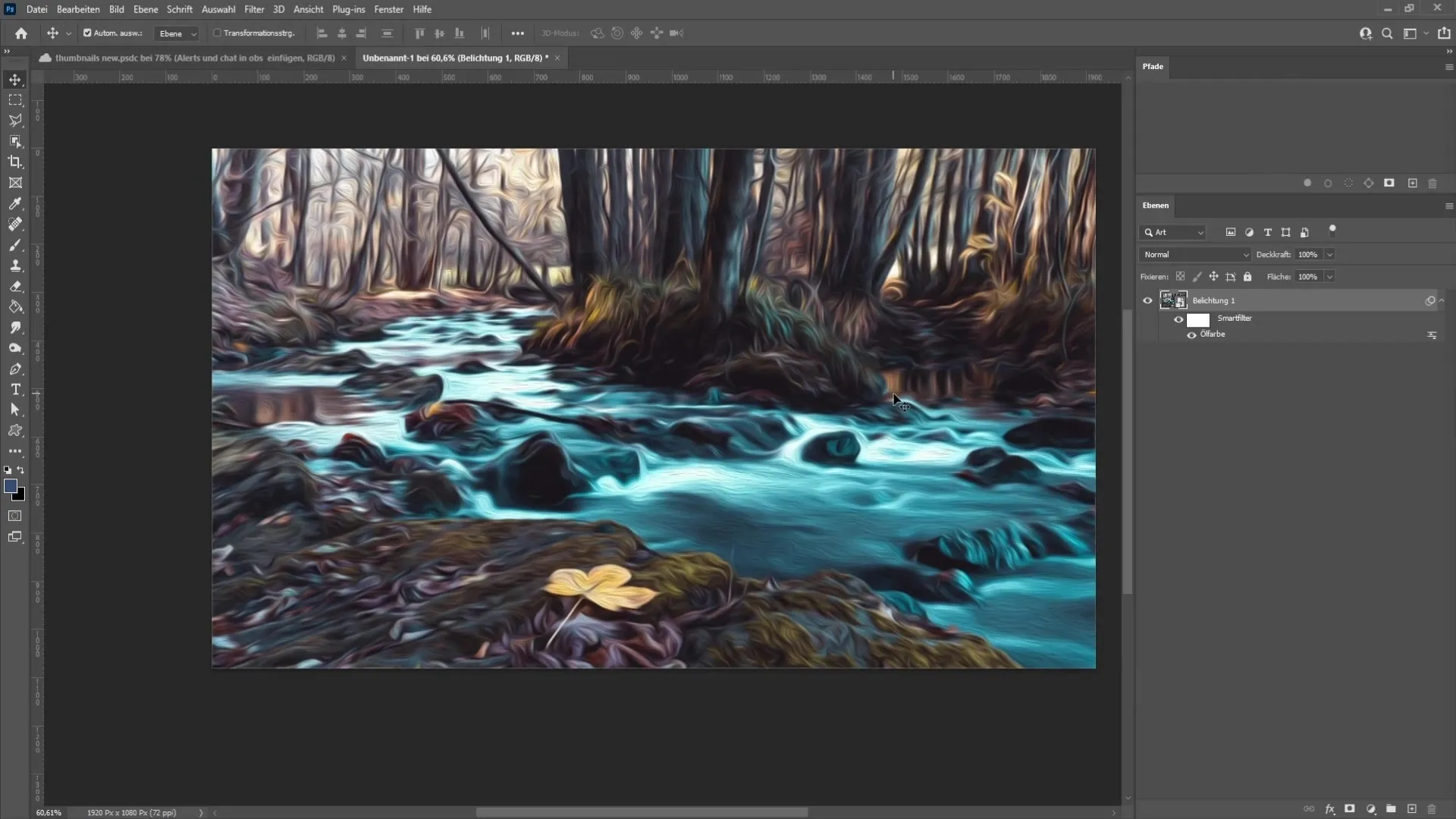Select the Object Selection tool
This screenshot has height=819, width=1456.
coord(15,141)
